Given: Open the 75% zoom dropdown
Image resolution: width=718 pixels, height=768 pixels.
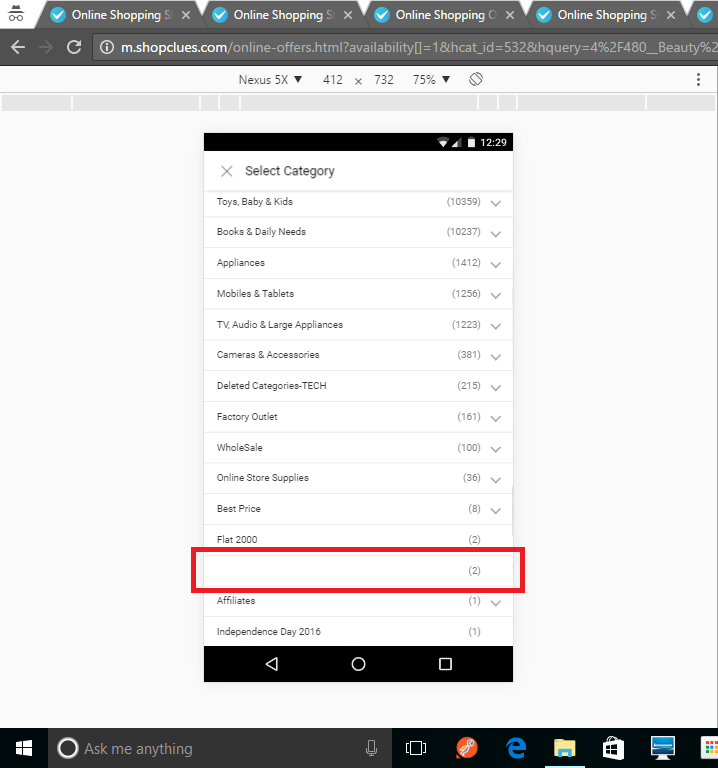Looking at the screenshot, I should [x=431, y=79].
